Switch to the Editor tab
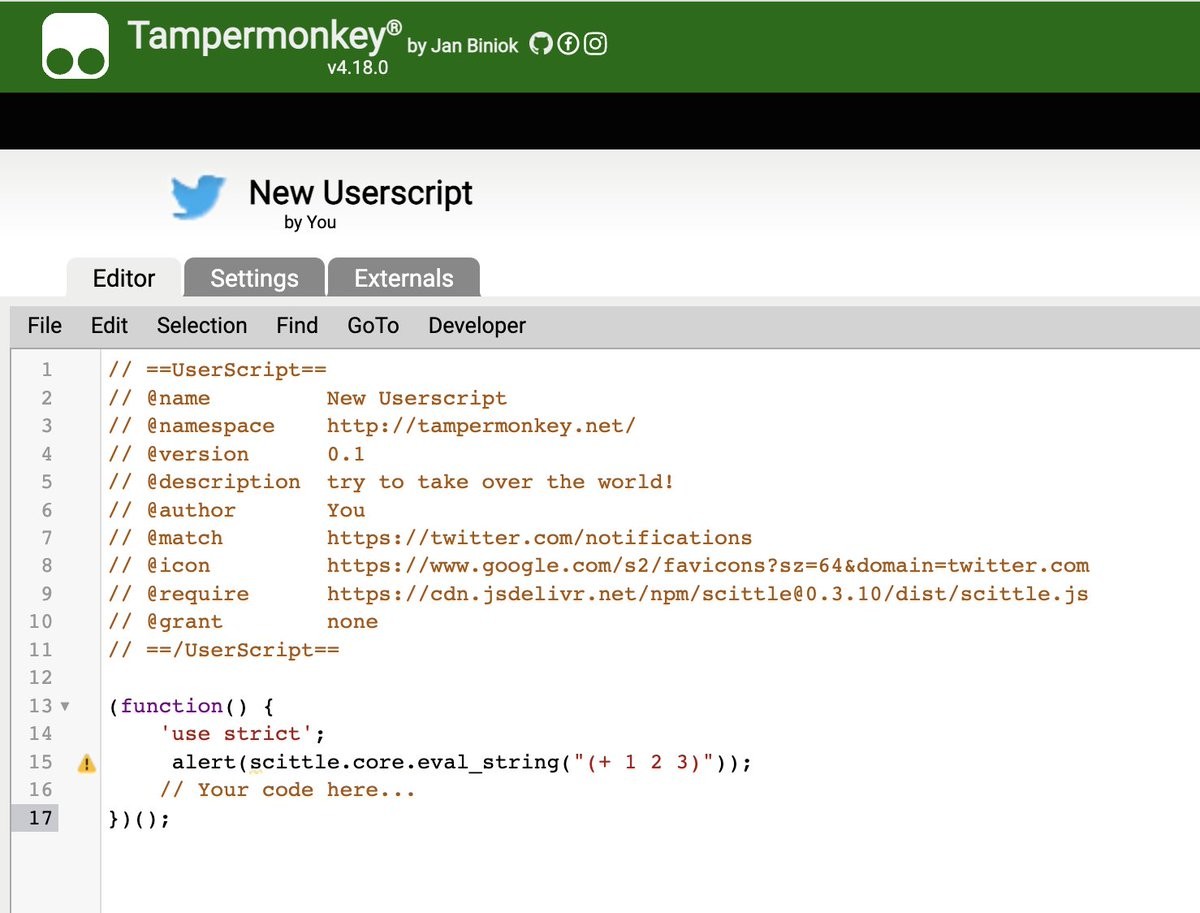Screen dimensions: 1200x913 coord(124,278)
